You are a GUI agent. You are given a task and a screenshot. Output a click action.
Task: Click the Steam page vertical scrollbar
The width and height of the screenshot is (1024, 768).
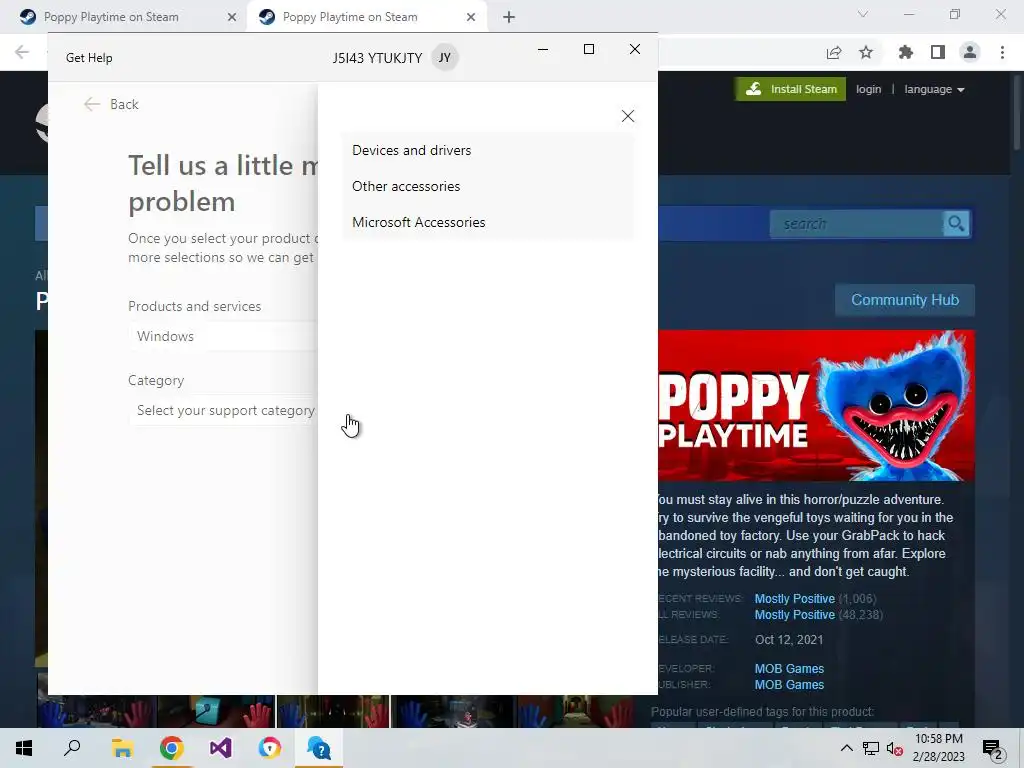tap(1017, 111)
